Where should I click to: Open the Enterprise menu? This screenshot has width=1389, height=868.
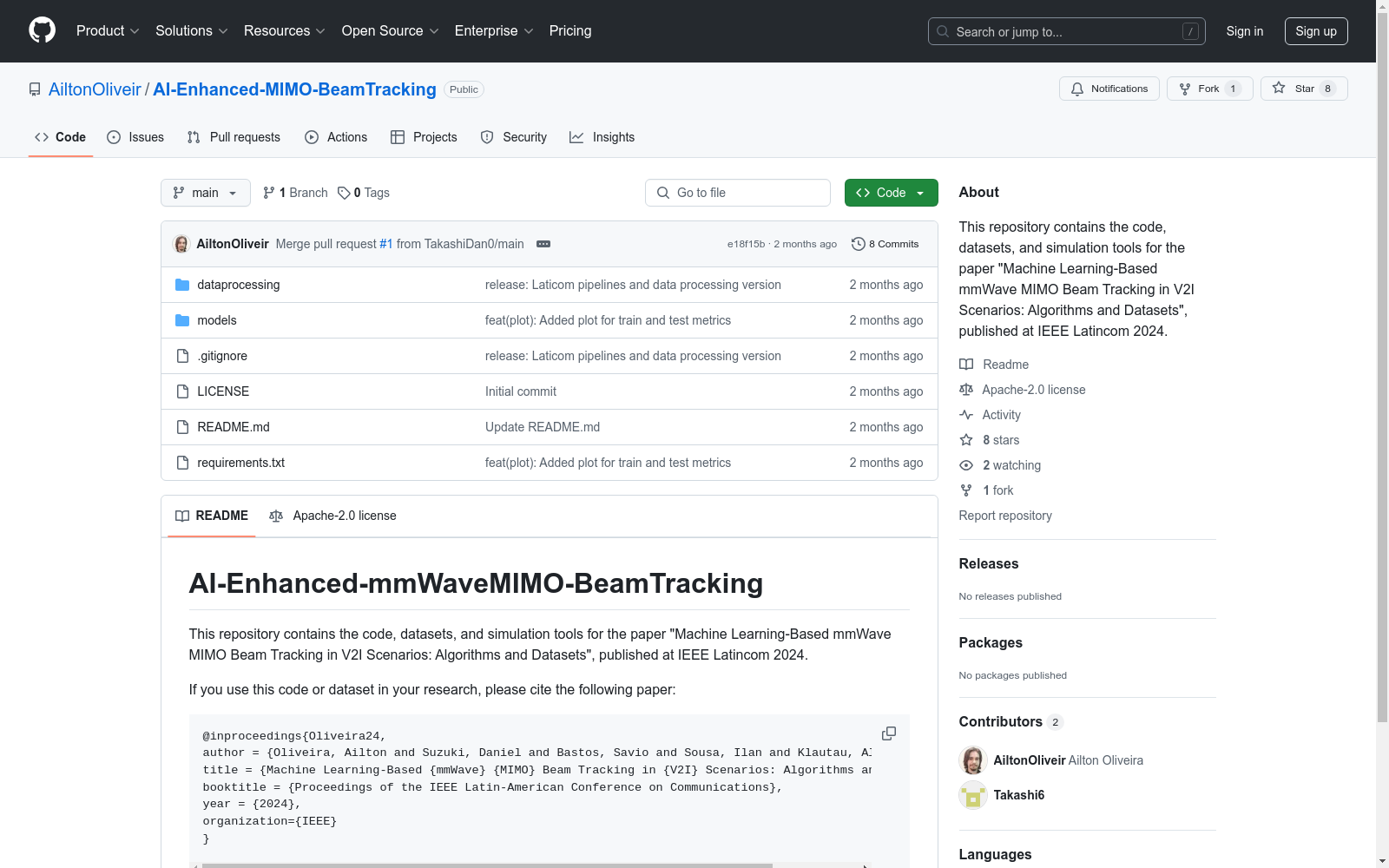pyautogui.click(x=494, y=31)
